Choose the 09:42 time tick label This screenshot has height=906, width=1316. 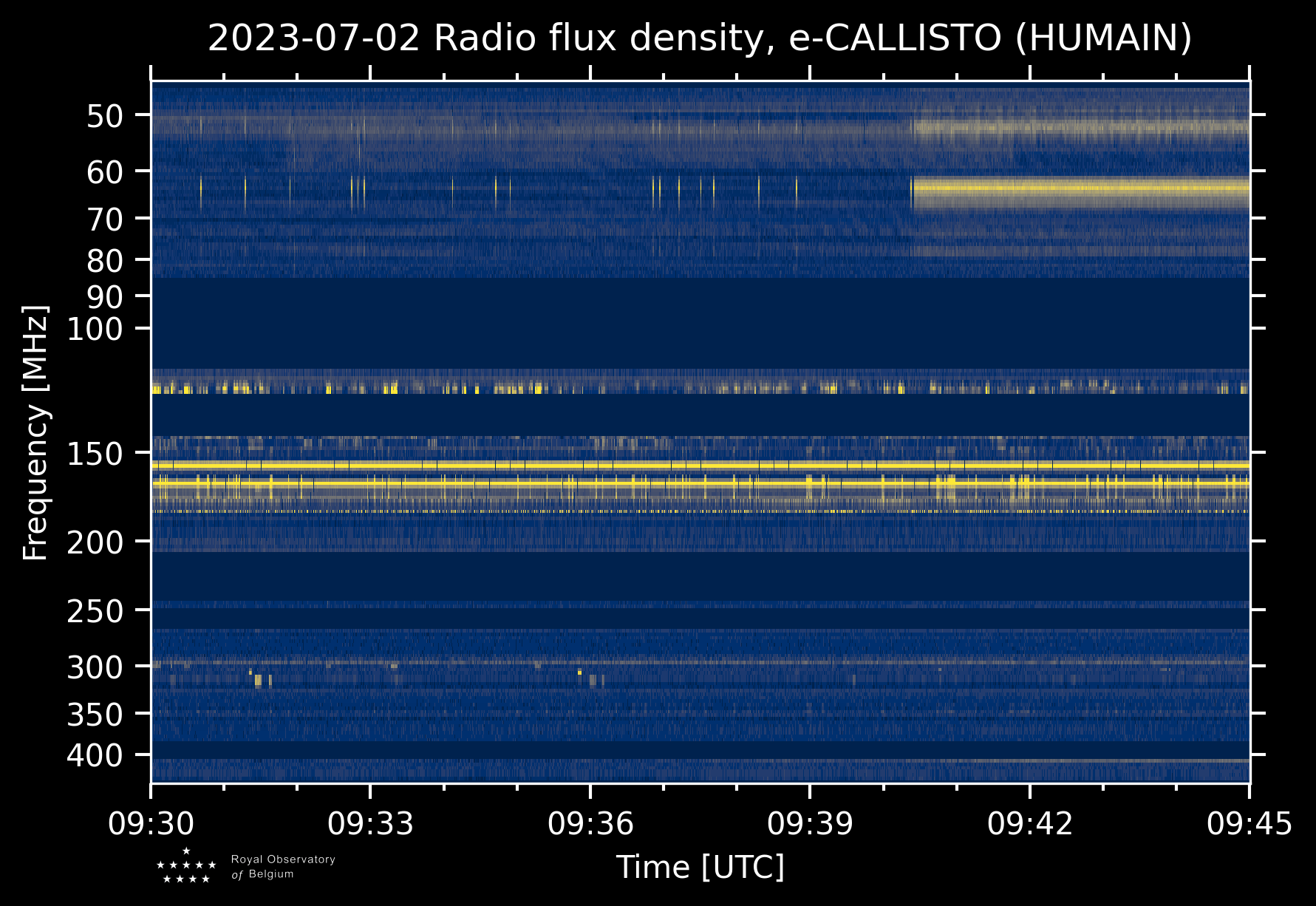[x=1029, y=823]
